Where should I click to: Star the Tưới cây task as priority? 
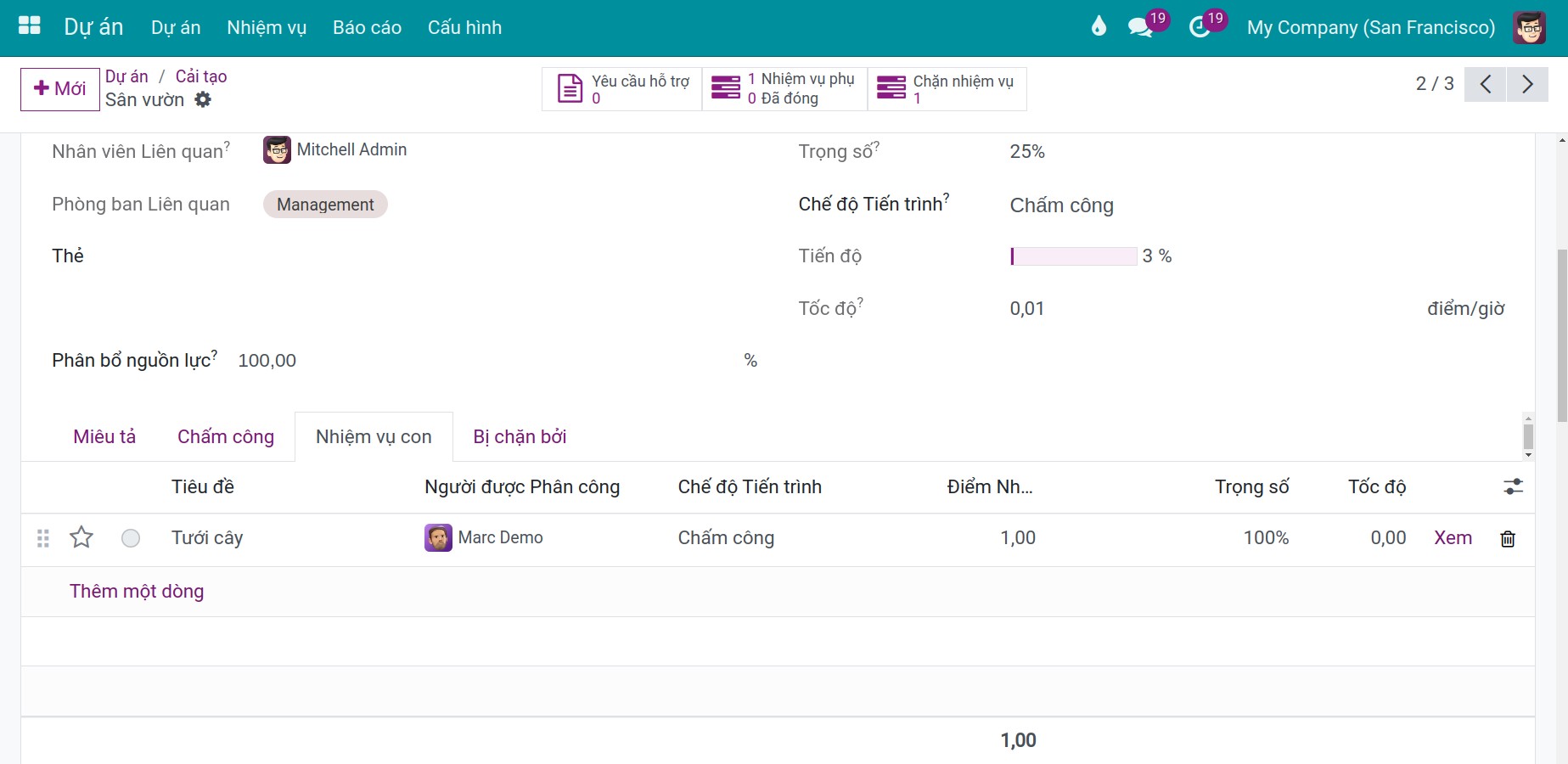click(x=81, y=537)
